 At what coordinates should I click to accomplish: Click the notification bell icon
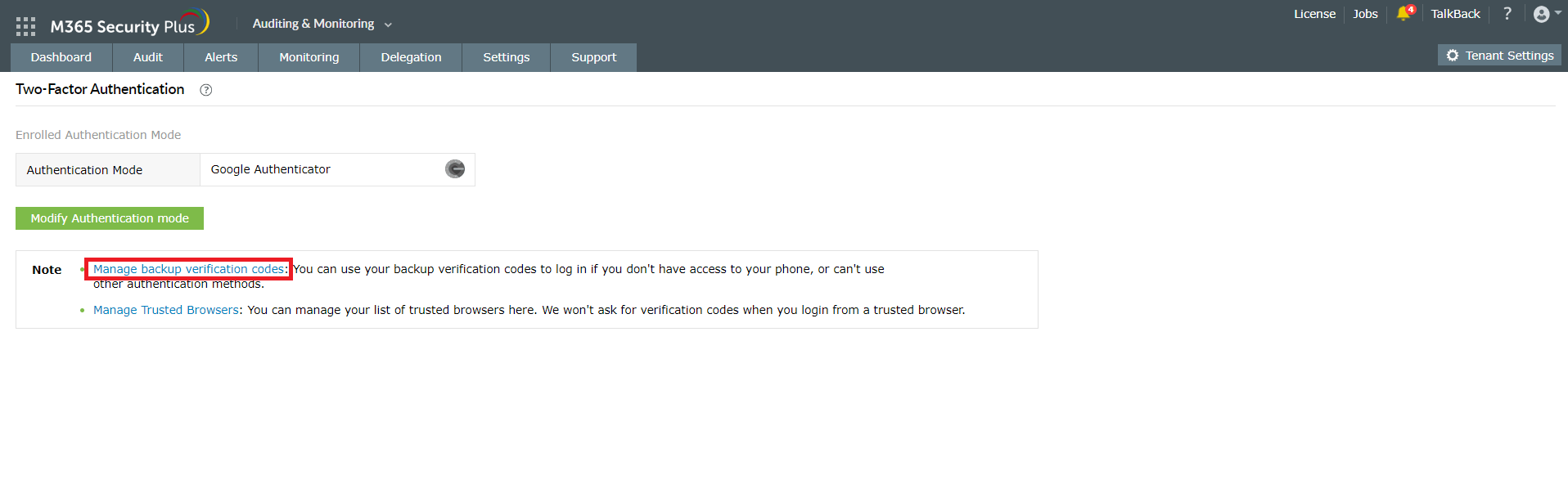tap(1404, 14)
